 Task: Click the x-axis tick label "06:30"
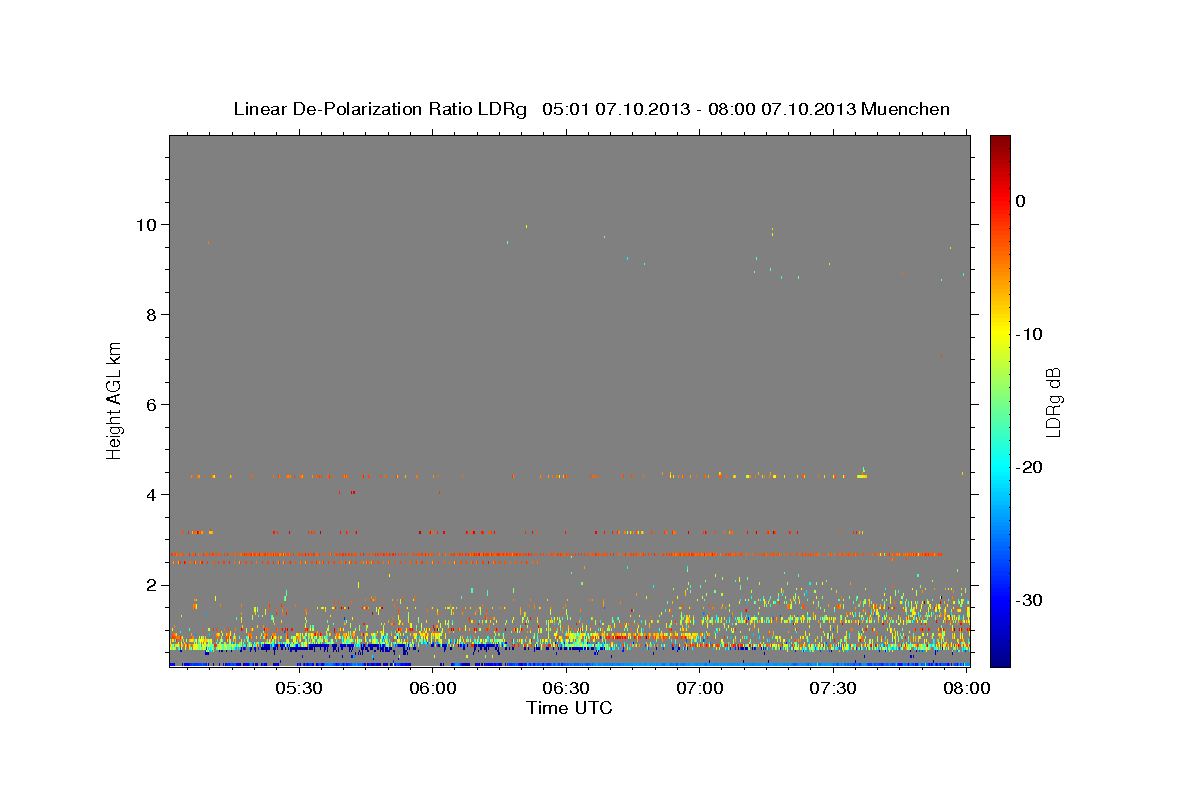[x=566, y=688]
